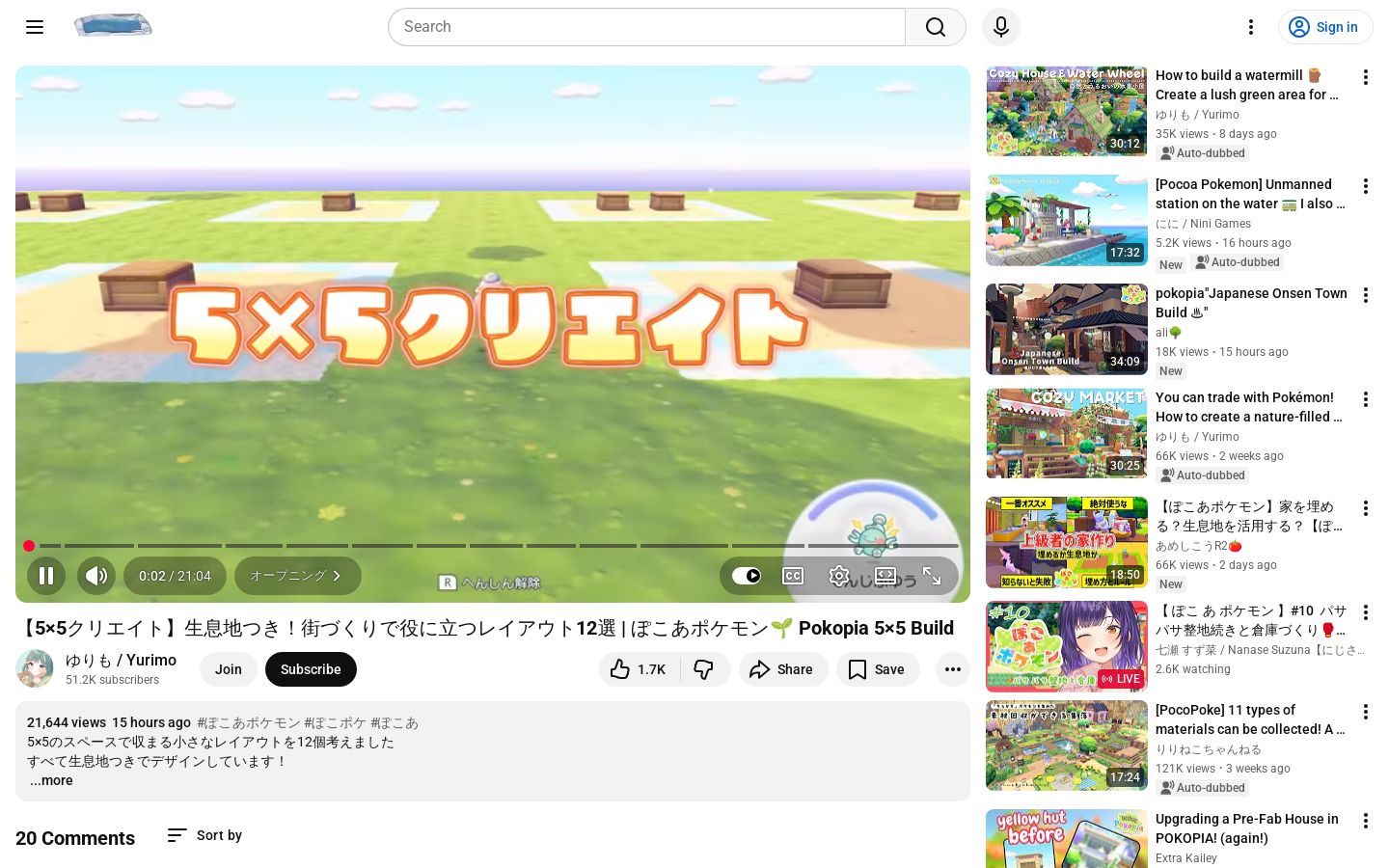This screenshot has height=868, width=1389.
Task: Open options for PocoPoke materials video
Action: coord(1366,712)
